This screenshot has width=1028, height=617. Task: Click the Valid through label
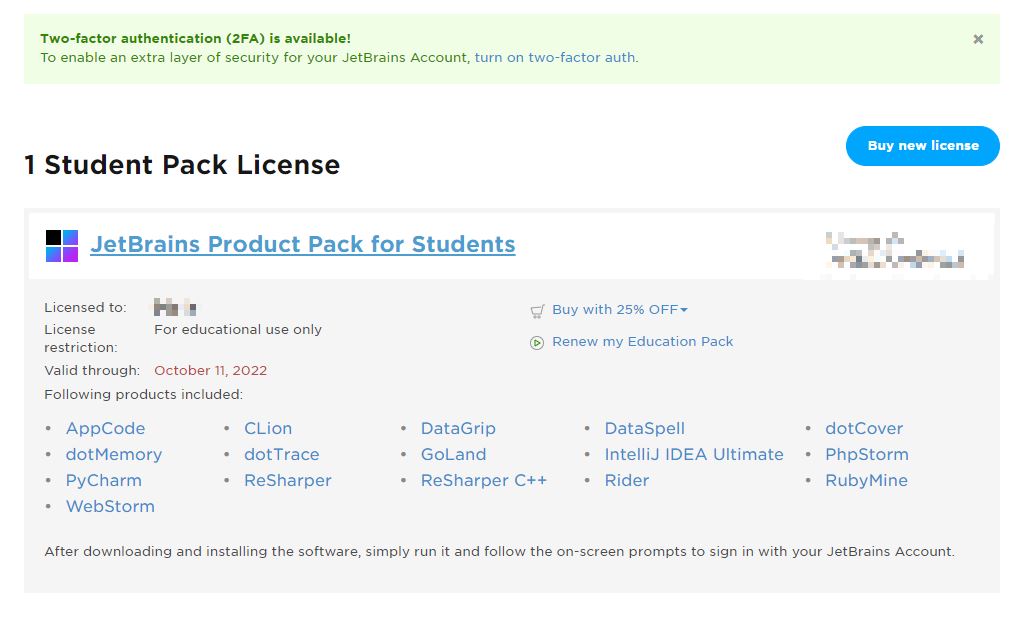pyautogui.click(x=92, y=370)
